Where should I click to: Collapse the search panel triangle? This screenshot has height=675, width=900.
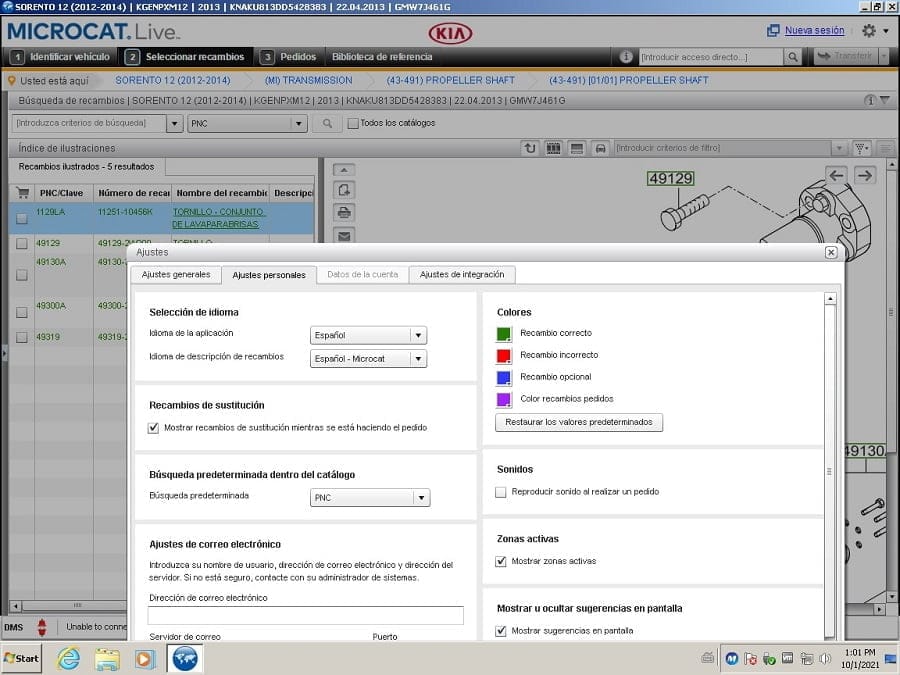pos(885,100)
